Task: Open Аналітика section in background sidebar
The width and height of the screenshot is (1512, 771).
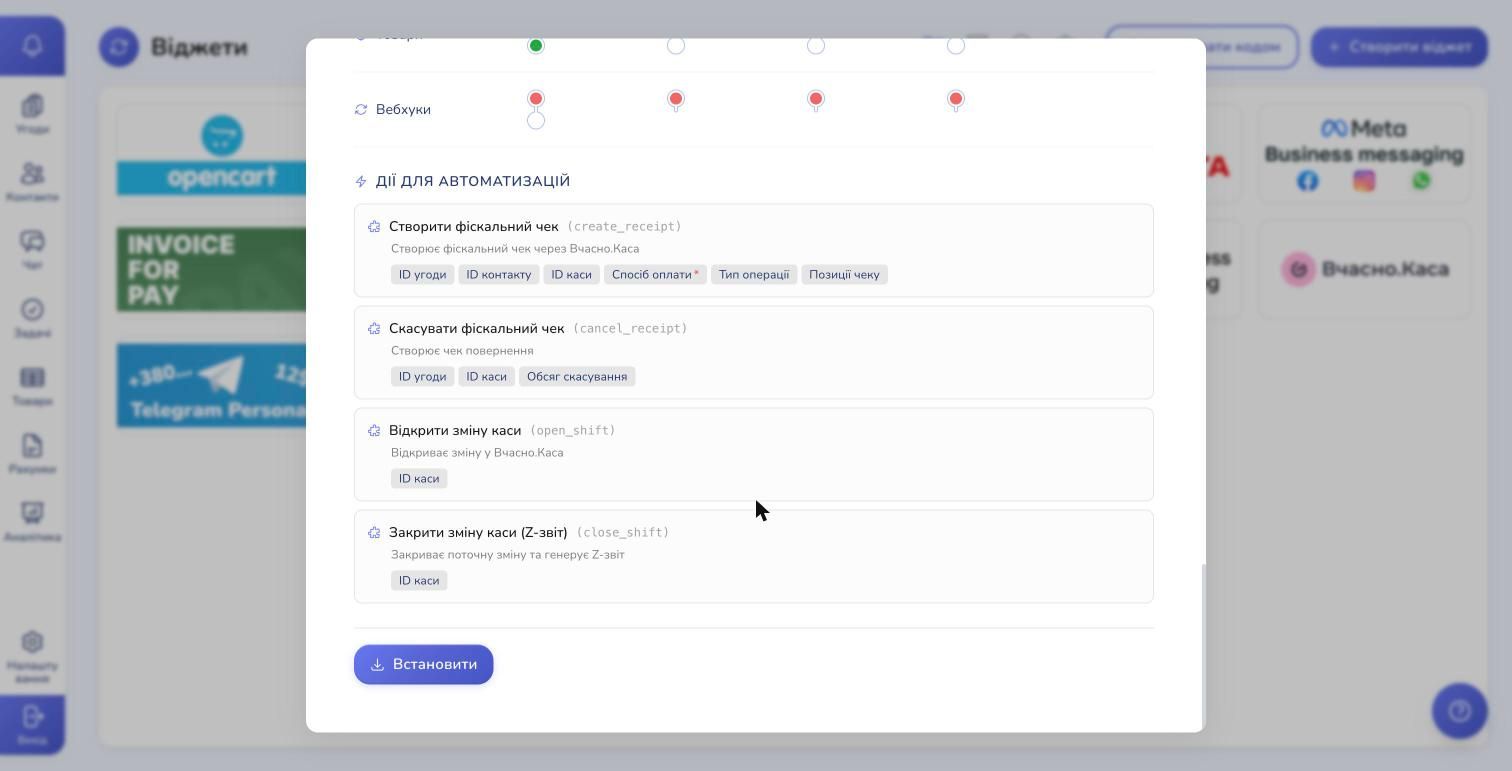Action: pyautogui.click(x=32, y=522)
